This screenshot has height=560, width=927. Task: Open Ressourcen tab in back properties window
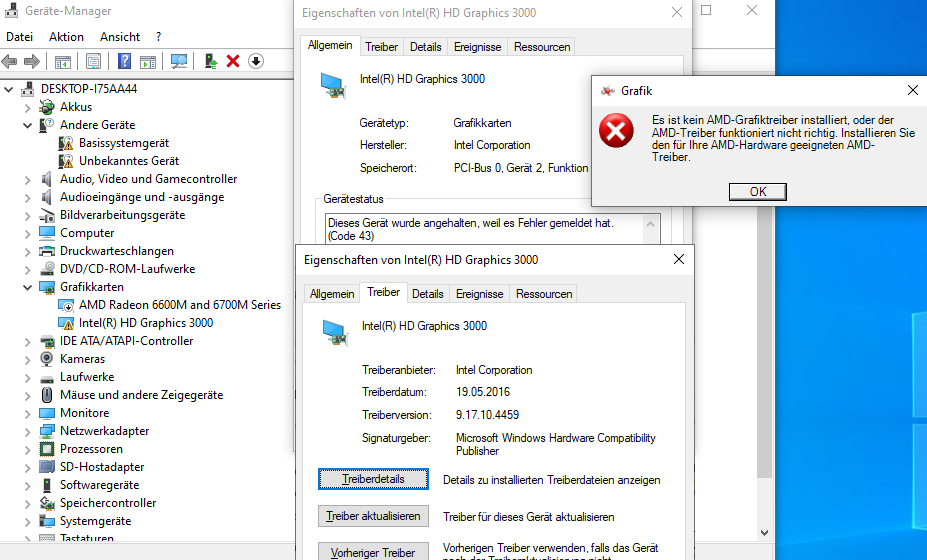tap(542, 47)
